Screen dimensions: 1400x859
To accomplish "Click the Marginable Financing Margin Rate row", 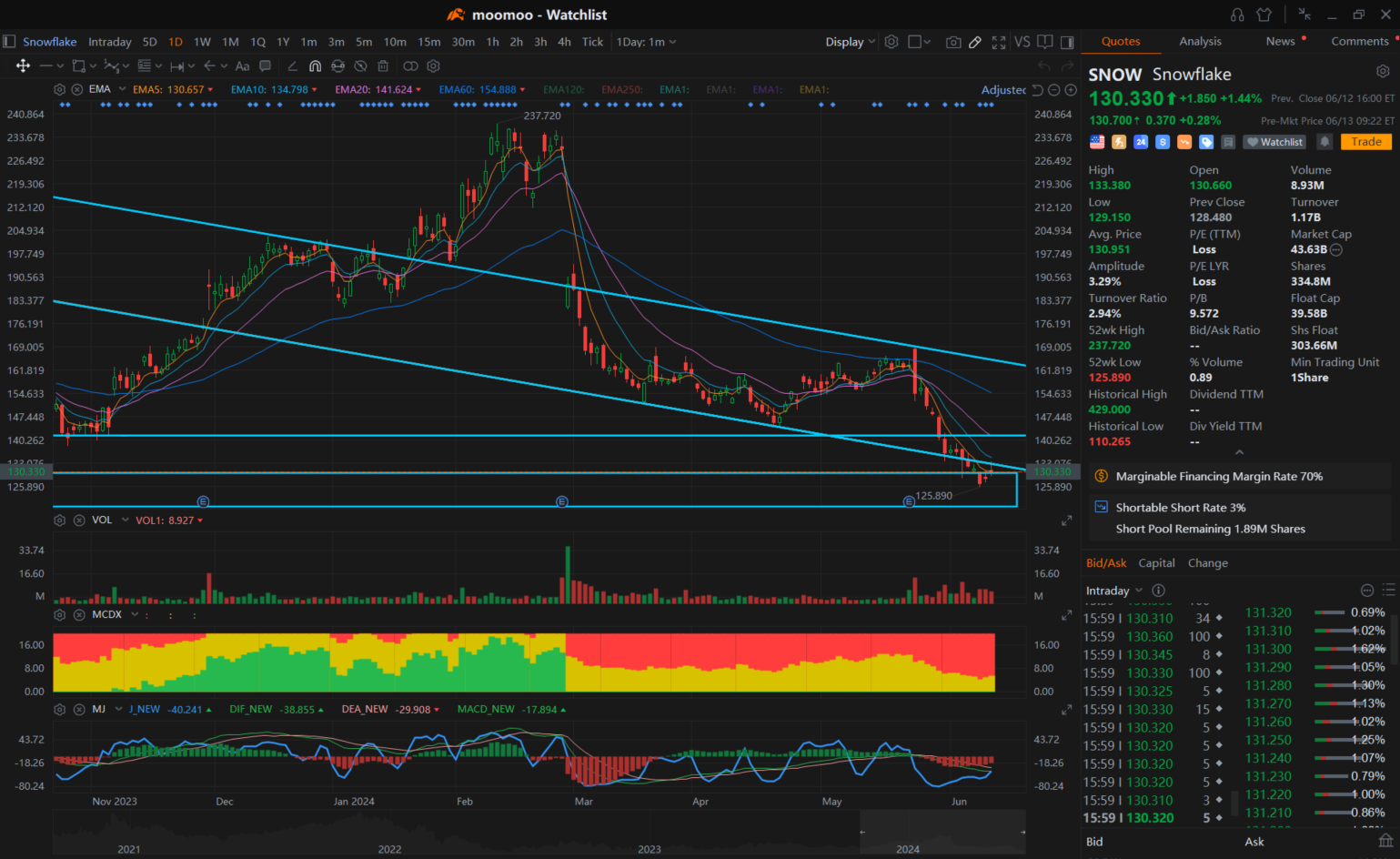I will point(1240,476).
